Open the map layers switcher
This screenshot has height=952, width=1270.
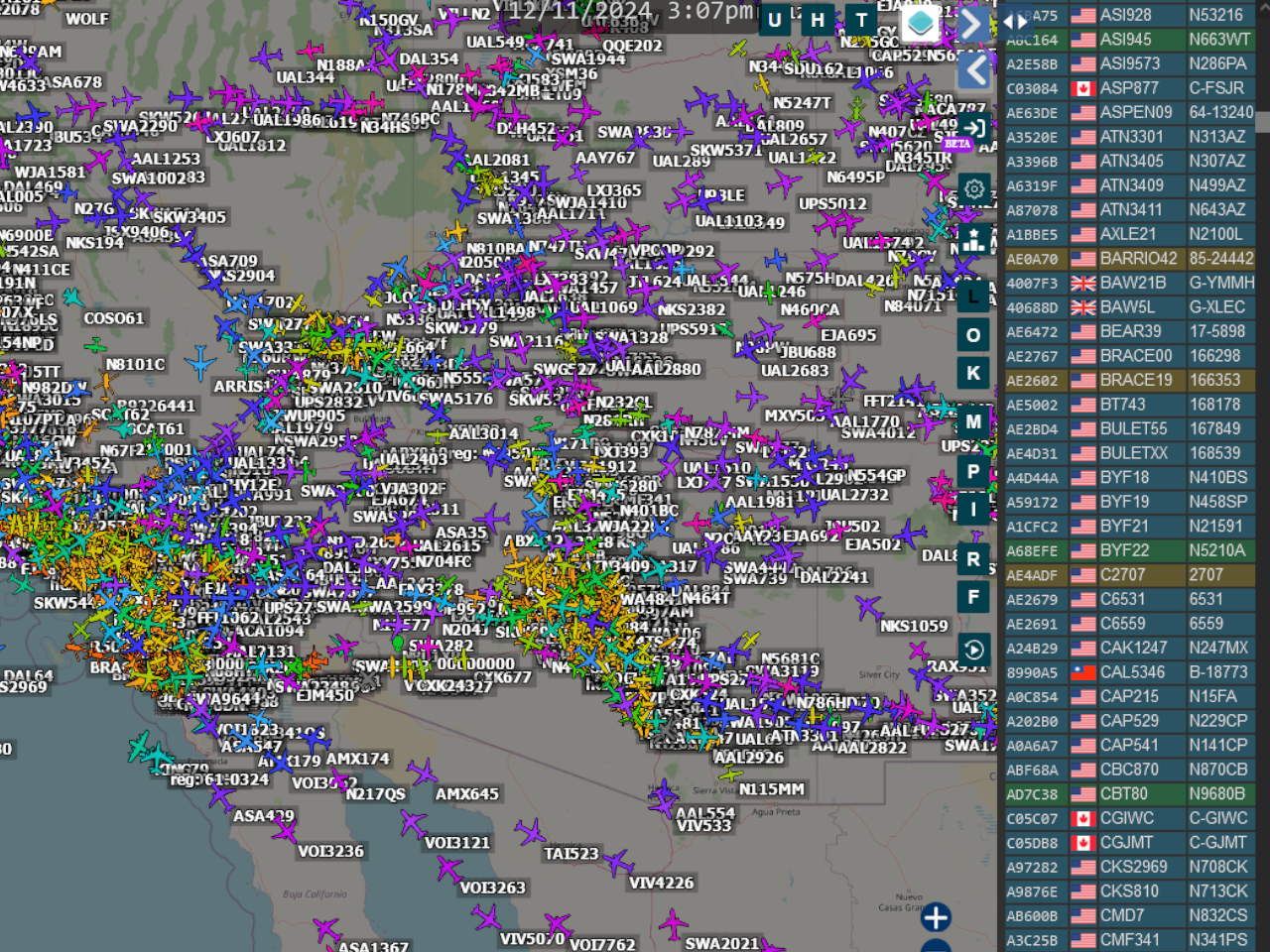tap(920, 24)
